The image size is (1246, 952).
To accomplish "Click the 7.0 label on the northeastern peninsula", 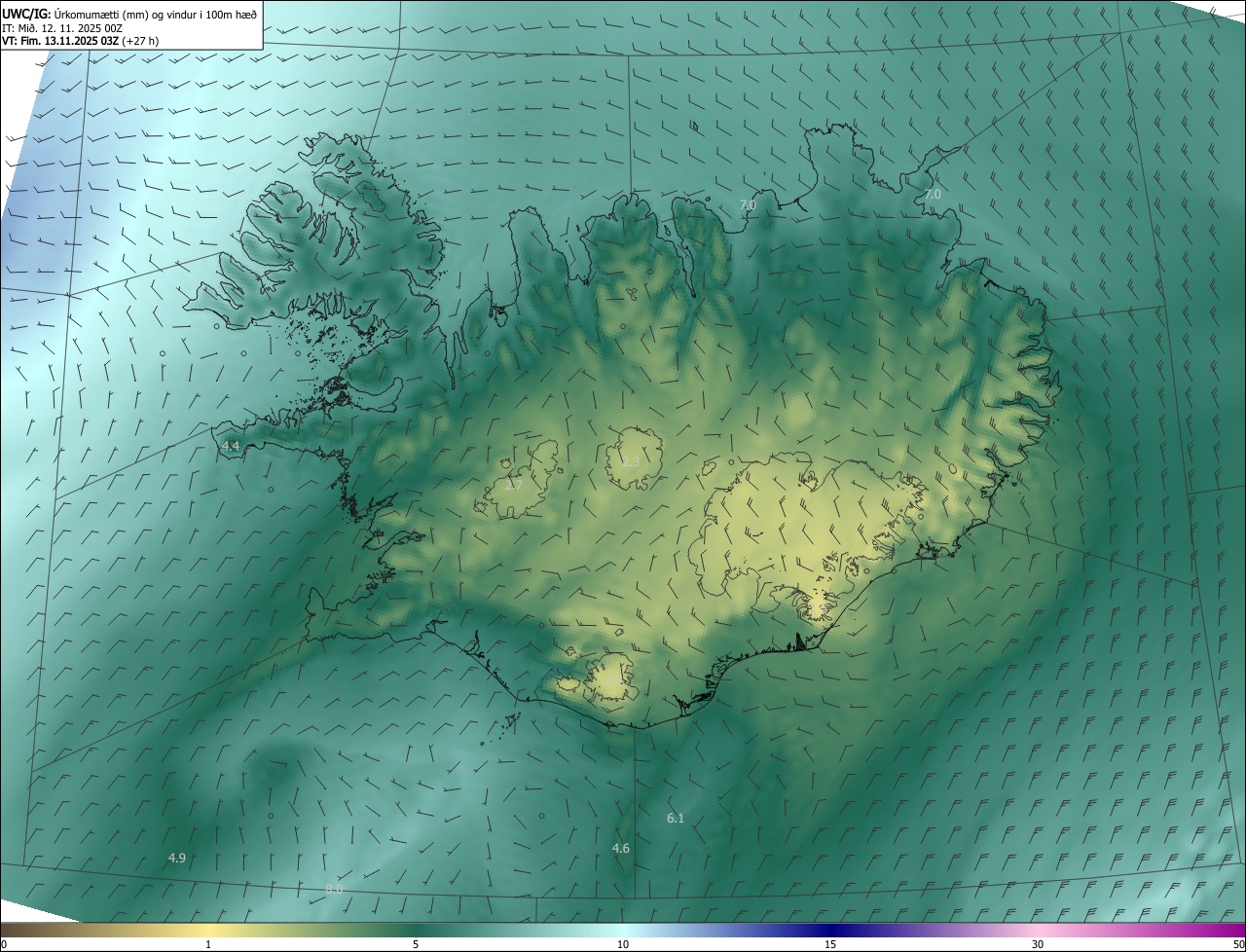I will (933, 195).
